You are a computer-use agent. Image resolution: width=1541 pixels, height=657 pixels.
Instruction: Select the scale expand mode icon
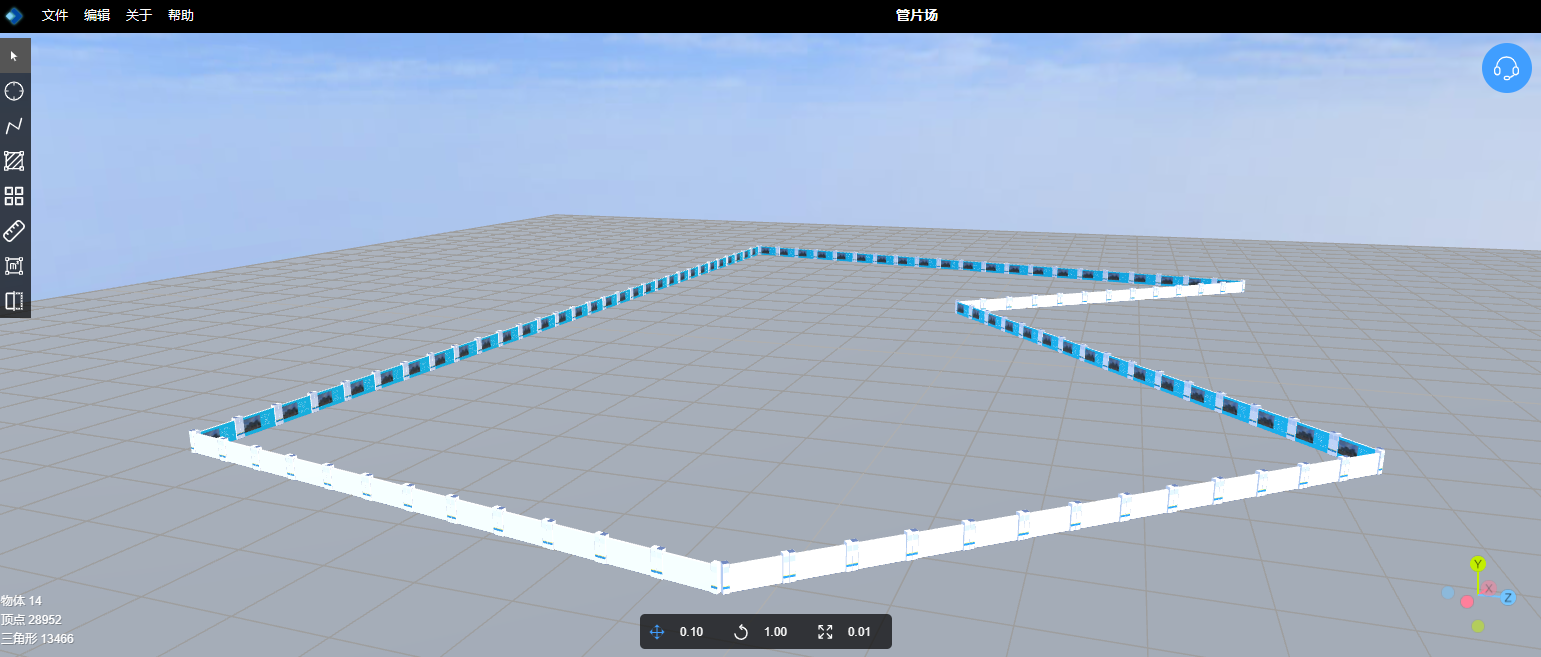825,632
